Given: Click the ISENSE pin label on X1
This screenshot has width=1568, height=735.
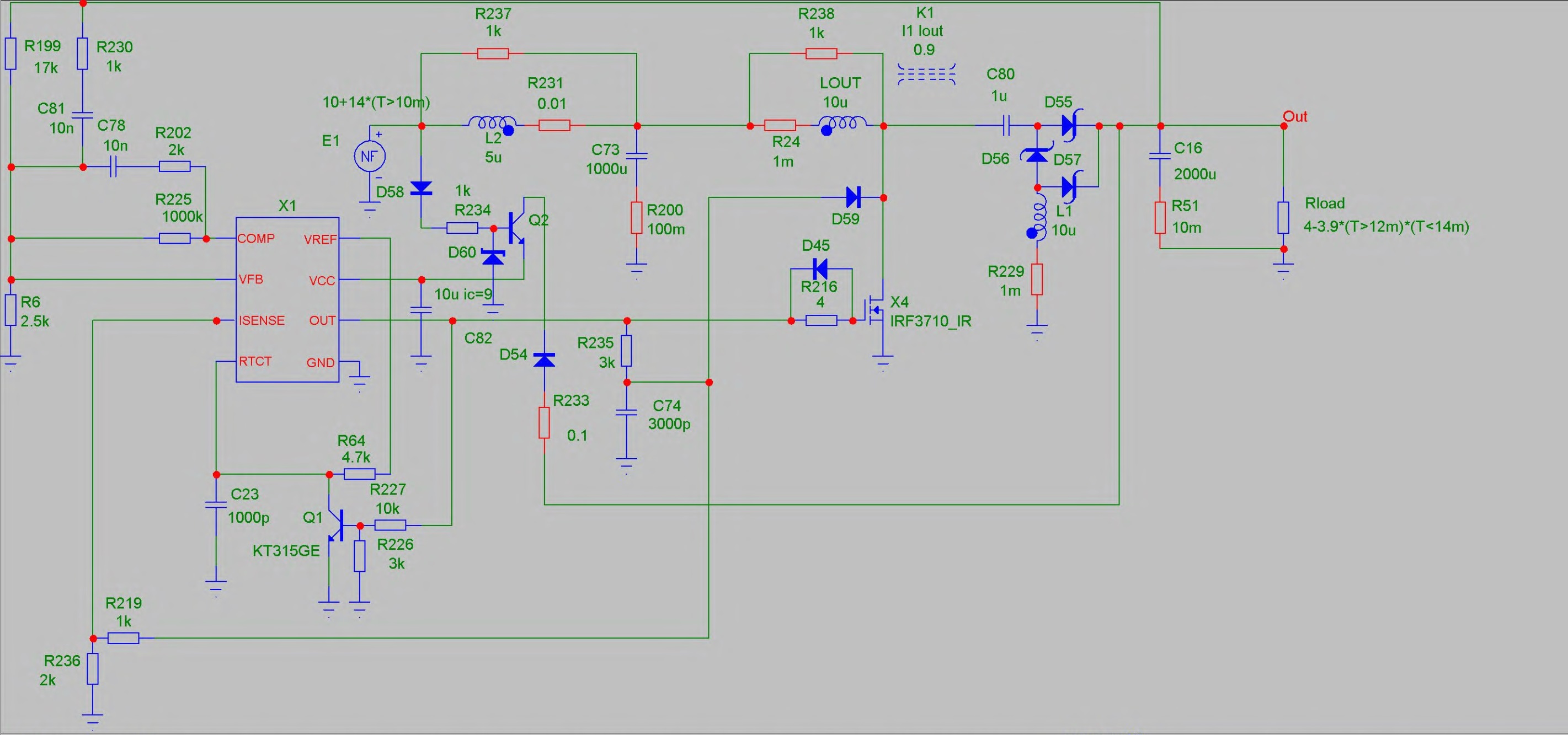Looking at the screenshot, I should click(261, 321).
